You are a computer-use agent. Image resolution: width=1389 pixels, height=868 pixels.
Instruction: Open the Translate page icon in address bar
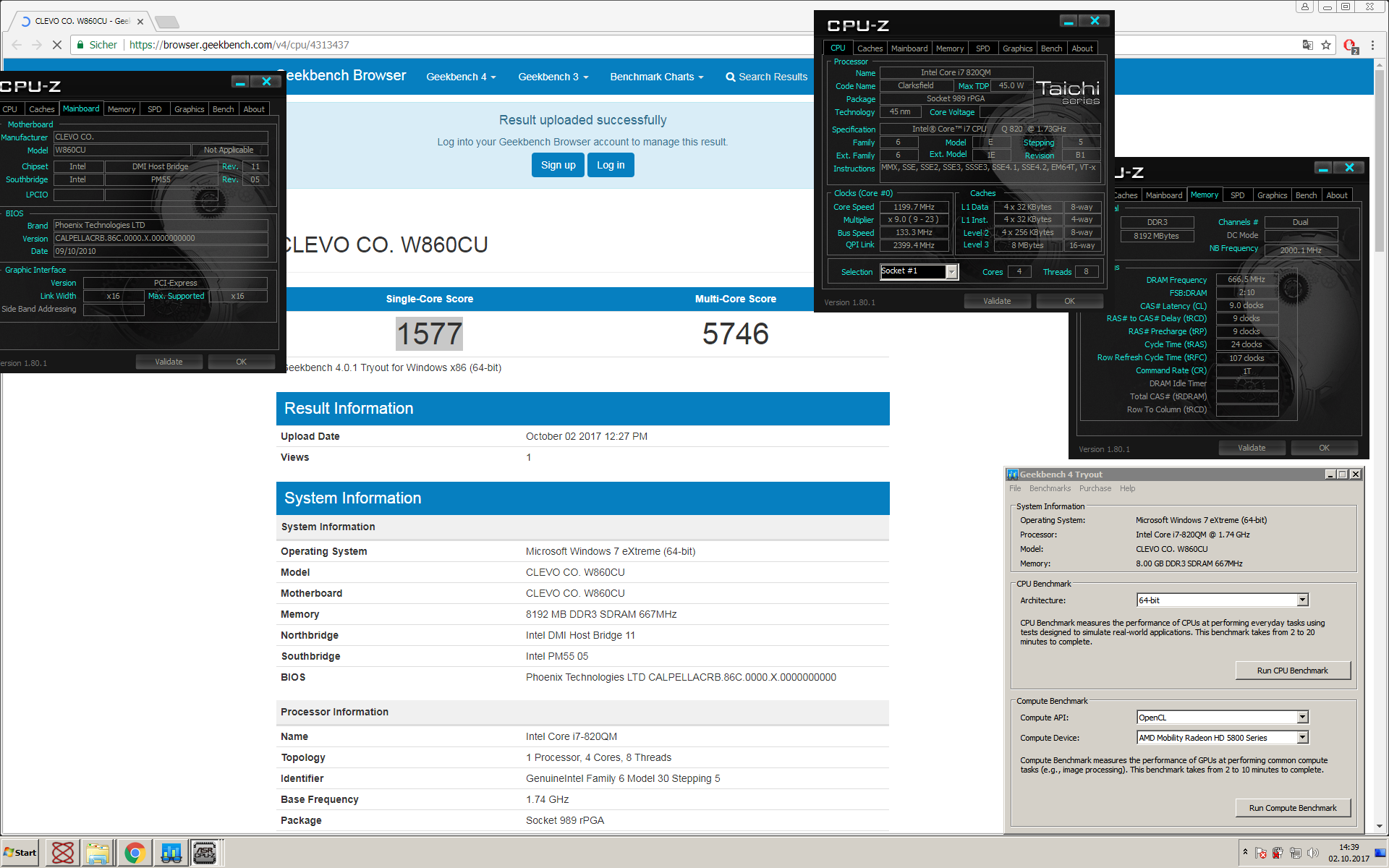coord(1307,45)
